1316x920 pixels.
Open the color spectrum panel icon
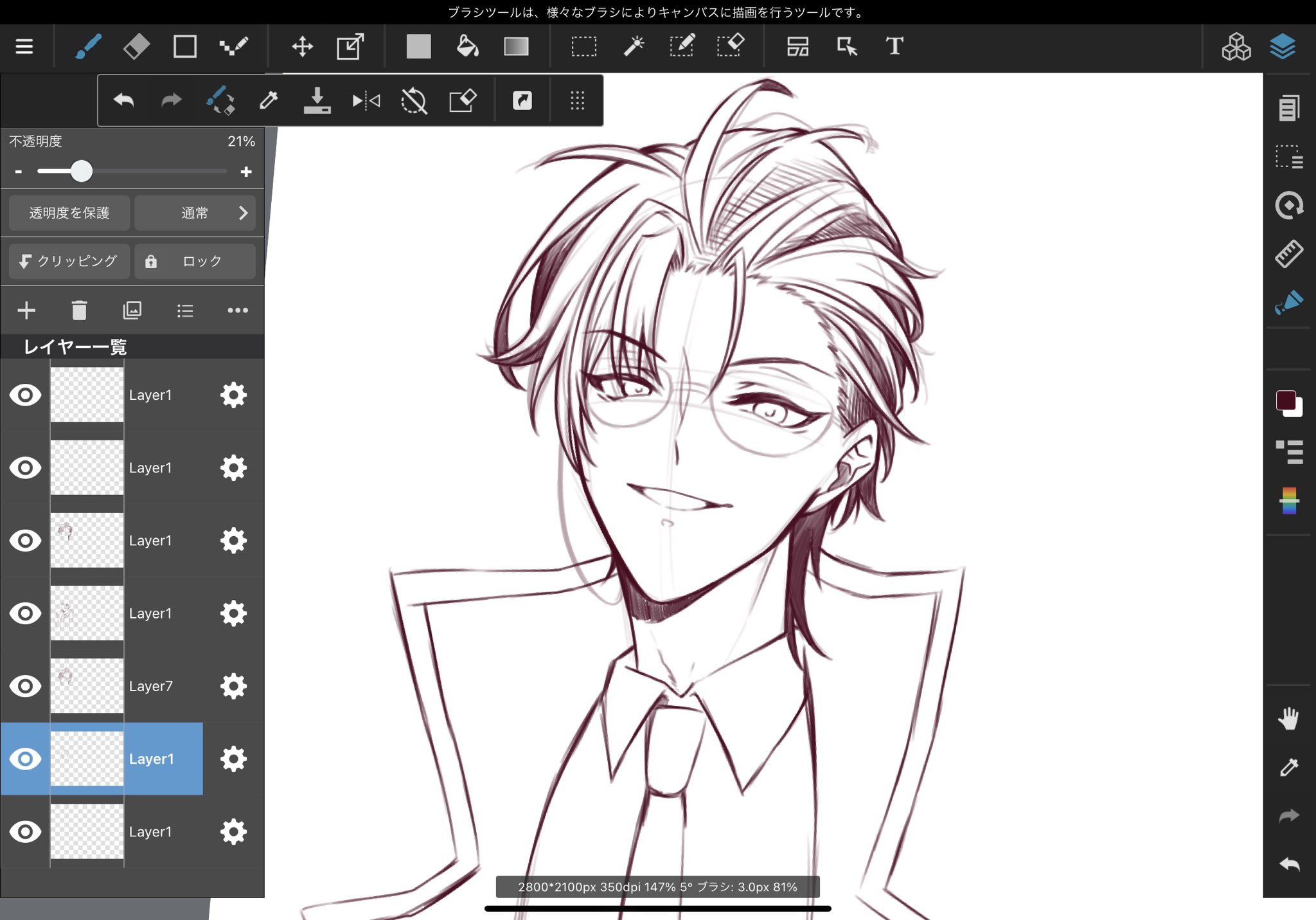tap(1289, 501)
